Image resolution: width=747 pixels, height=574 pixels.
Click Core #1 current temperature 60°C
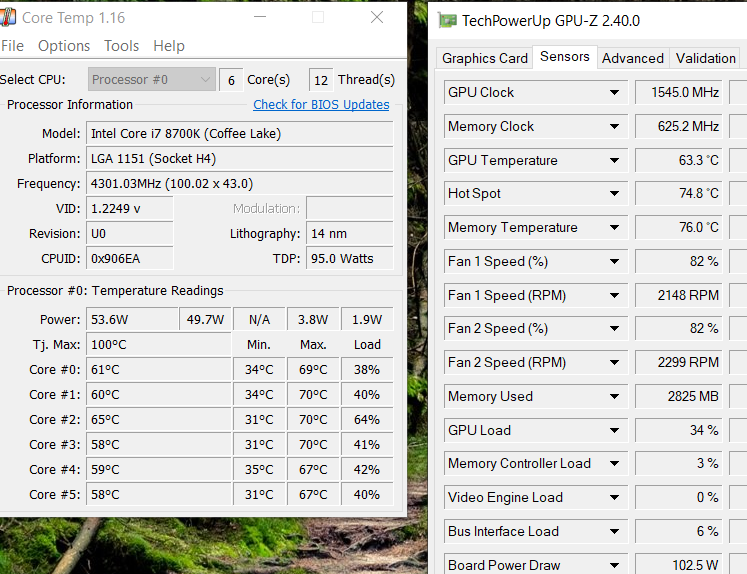tap(159, 394)
